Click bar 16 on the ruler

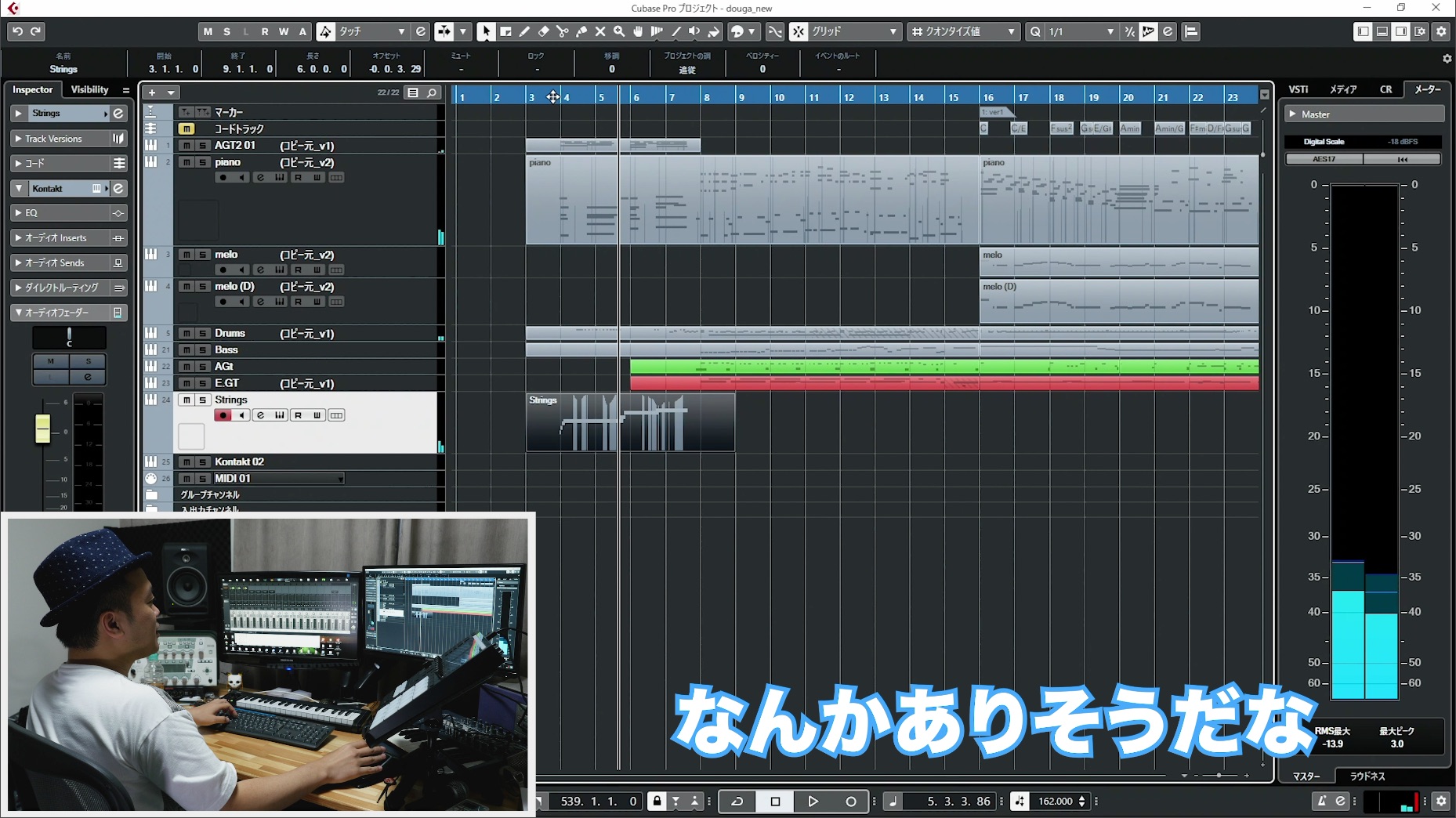coord(988,97)
